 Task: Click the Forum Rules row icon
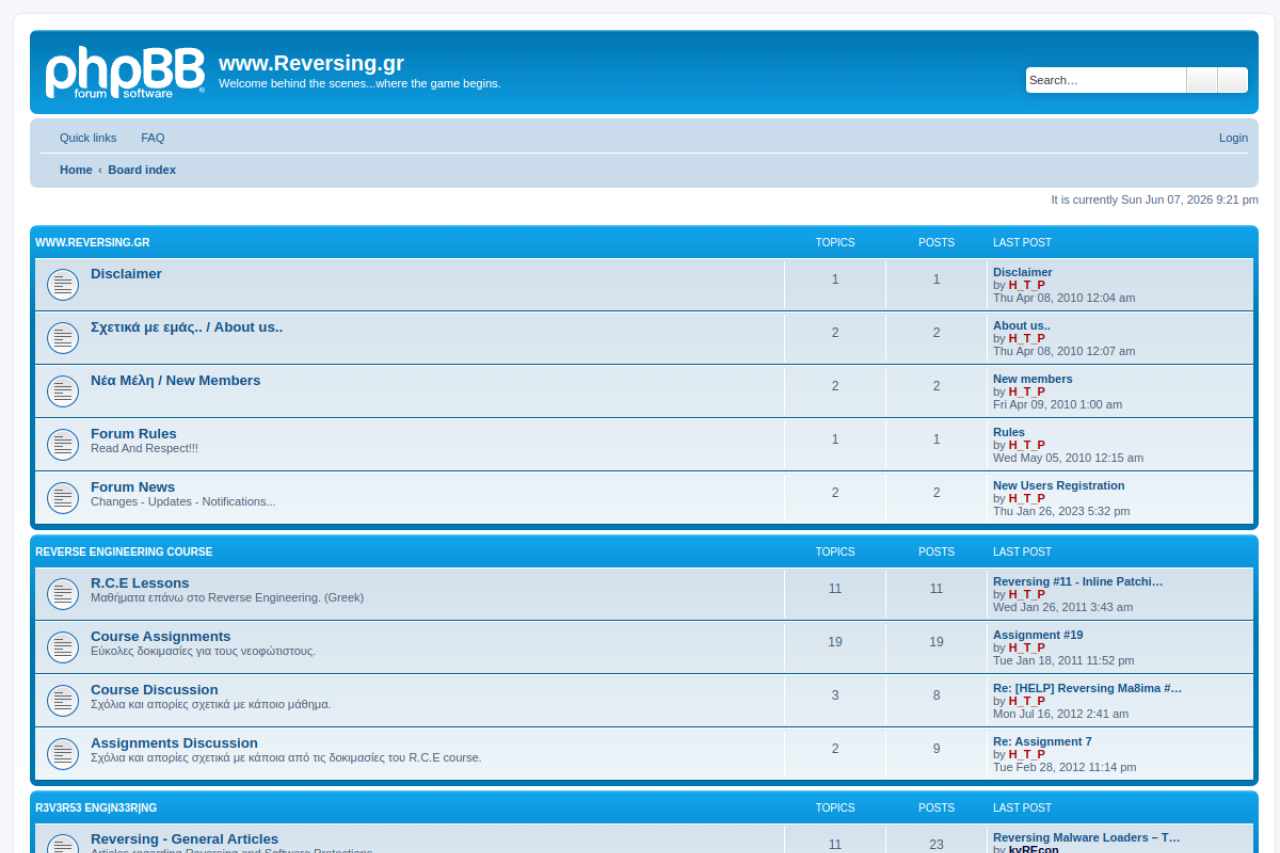63,445
